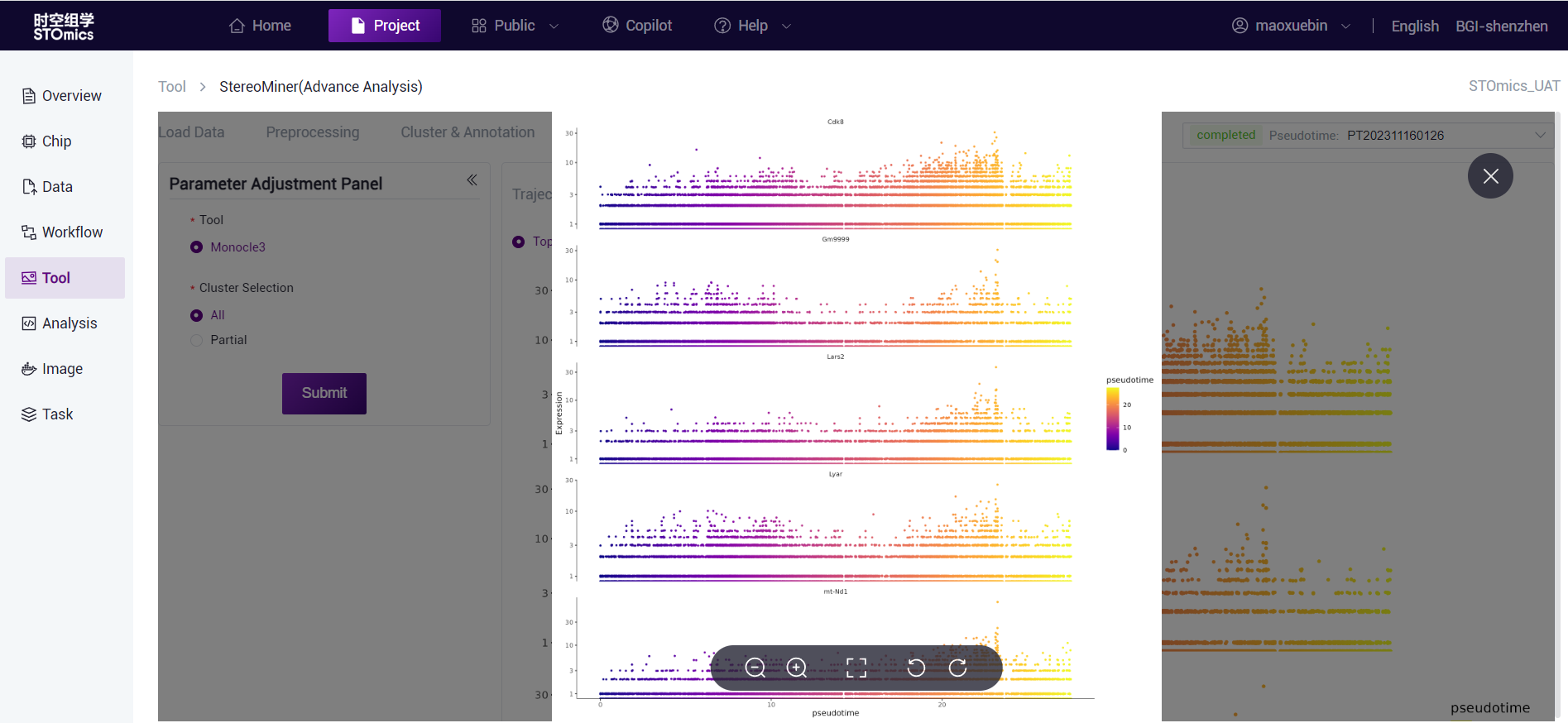This screenshot has height=723, width=1568.
Task: Switch language via English link
Action: pos(1415,26)
